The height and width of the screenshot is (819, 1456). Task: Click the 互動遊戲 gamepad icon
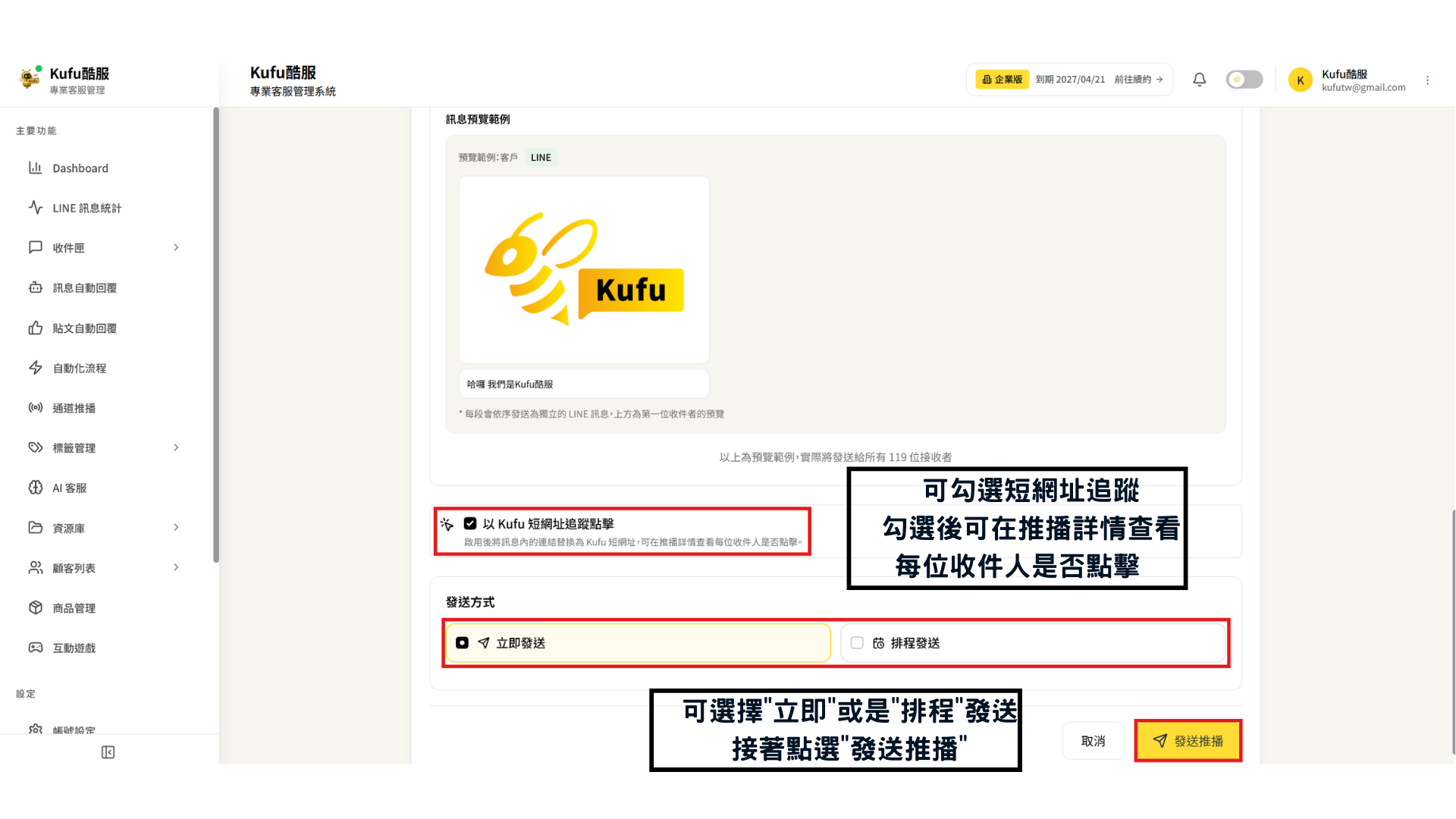[35, 648]
